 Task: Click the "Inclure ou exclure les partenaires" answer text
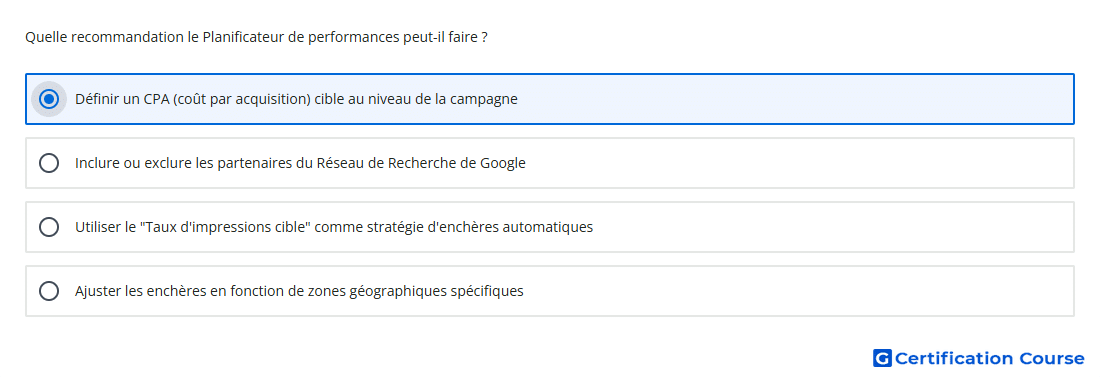coord(300,163)
